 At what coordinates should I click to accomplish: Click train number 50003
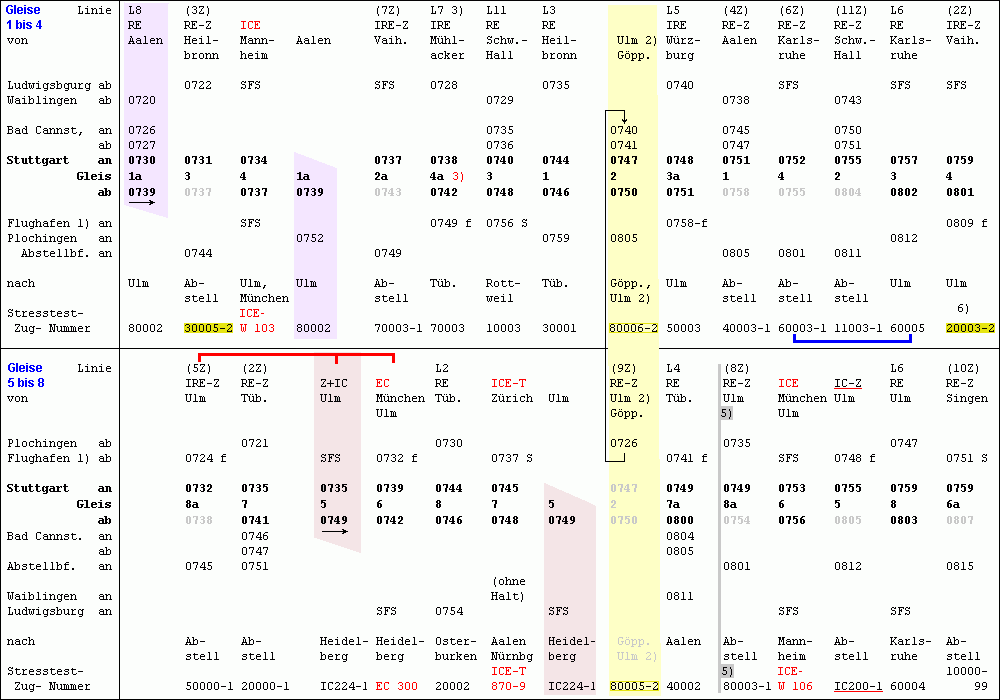(683, 328)
